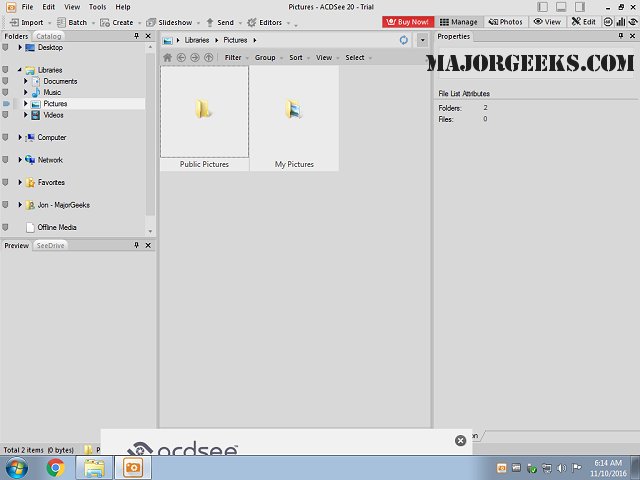Switch to View mode

coord(547,22)
